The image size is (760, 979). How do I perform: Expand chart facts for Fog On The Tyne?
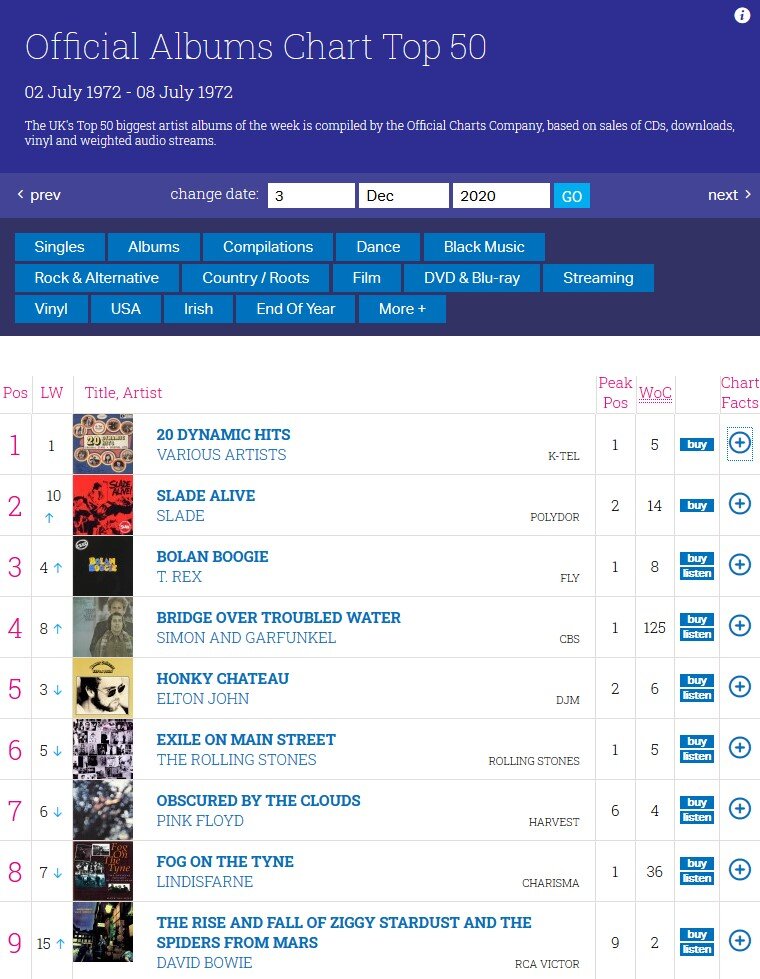click(x=739, y=869)
